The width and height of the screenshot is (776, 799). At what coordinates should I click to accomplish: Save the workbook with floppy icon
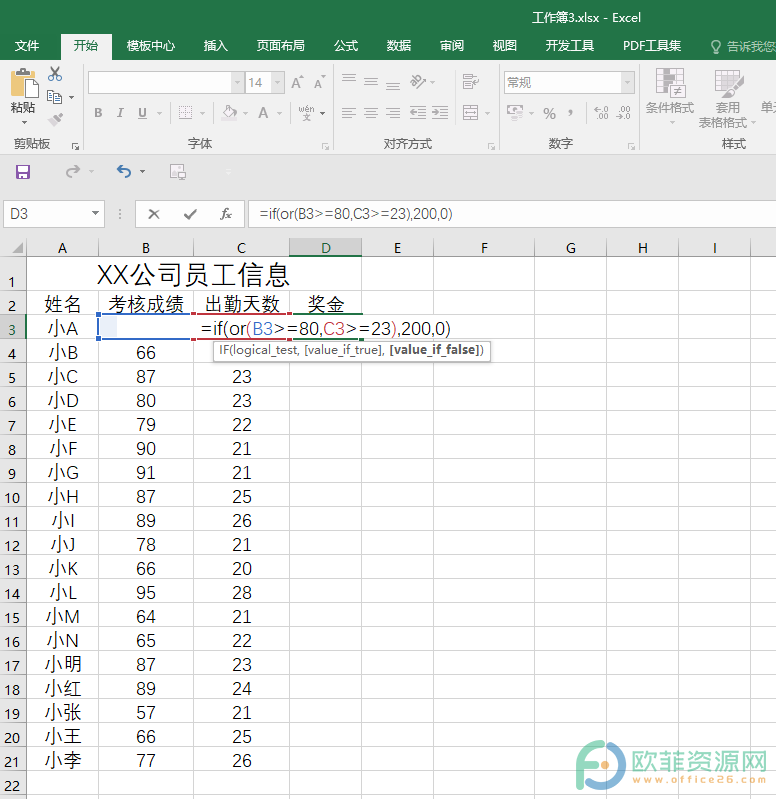click(23, 172)
